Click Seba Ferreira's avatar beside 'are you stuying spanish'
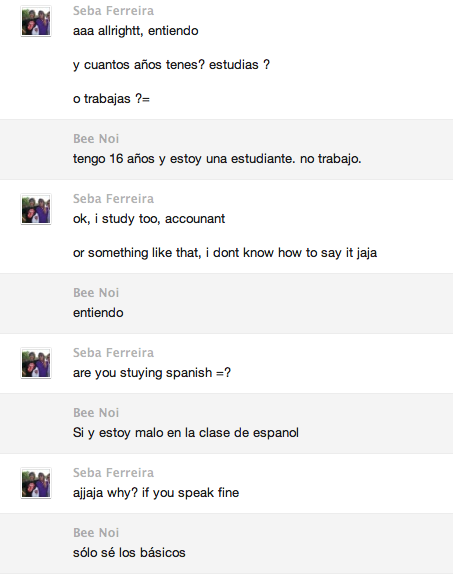The height and width of the screenshot is (574, 453). click(x=36, y=363)
